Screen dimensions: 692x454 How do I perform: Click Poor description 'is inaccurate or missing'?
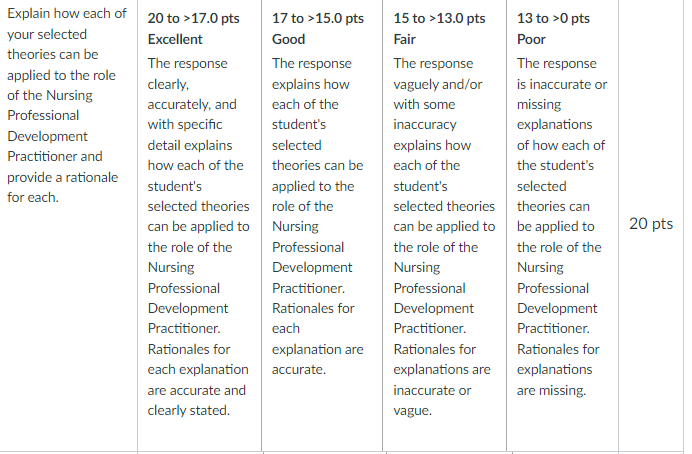click(x=562, y=94)
